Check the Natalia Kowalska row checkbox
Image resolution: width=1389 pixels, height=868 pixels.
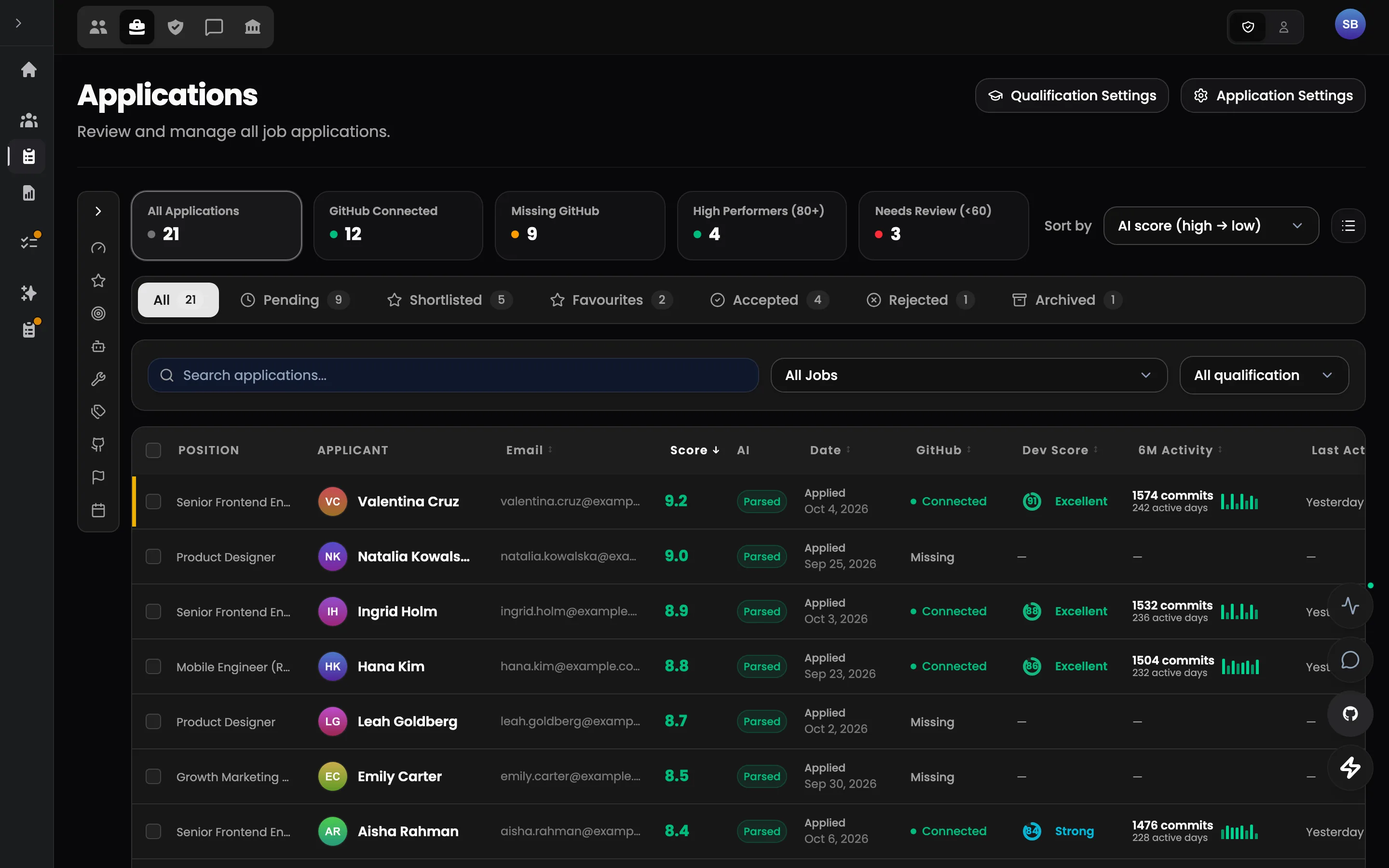pyautogui.click(x=153, y=557)
